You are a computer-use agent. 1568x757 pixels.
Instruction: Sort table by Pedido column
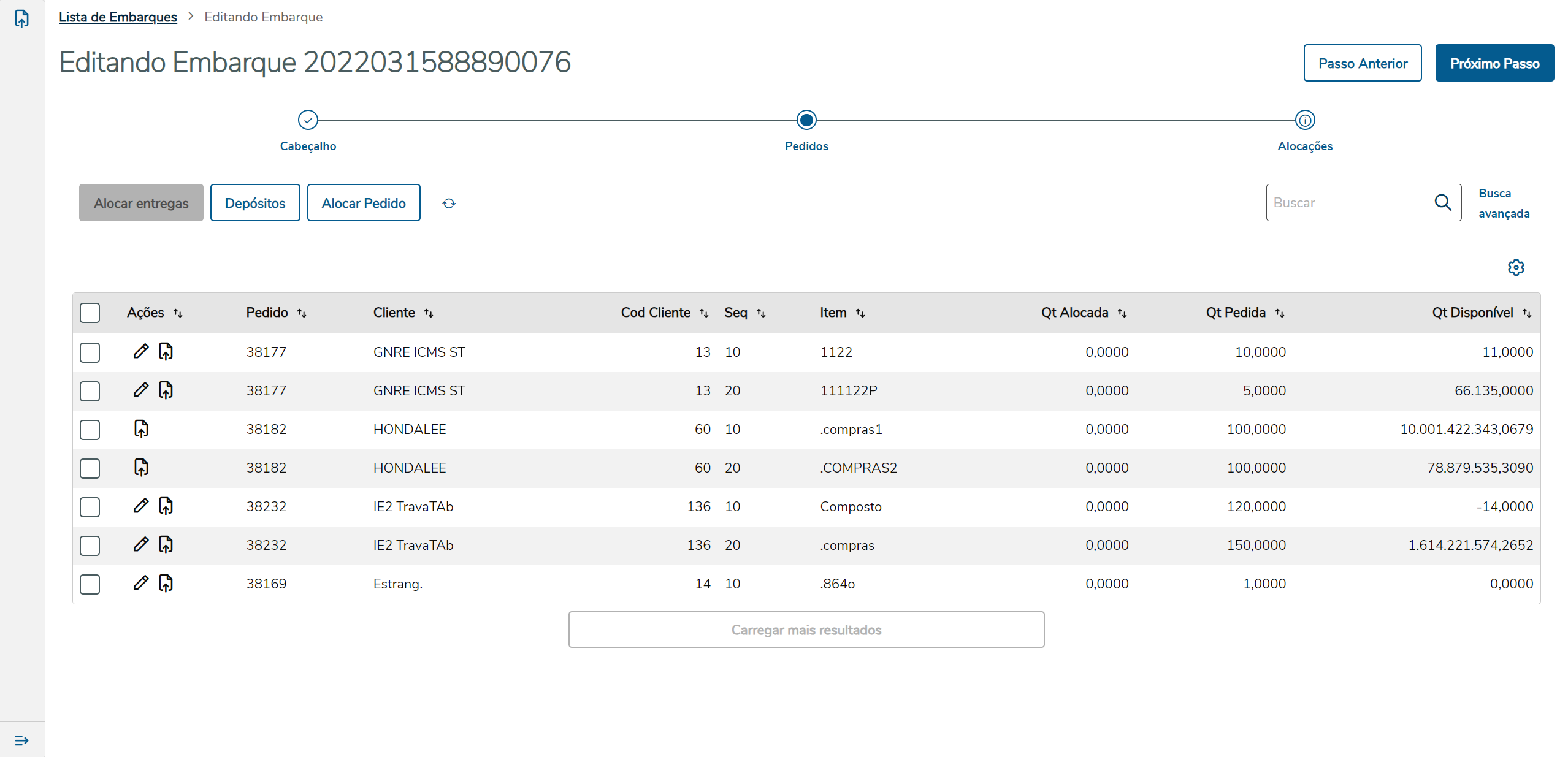301,313
